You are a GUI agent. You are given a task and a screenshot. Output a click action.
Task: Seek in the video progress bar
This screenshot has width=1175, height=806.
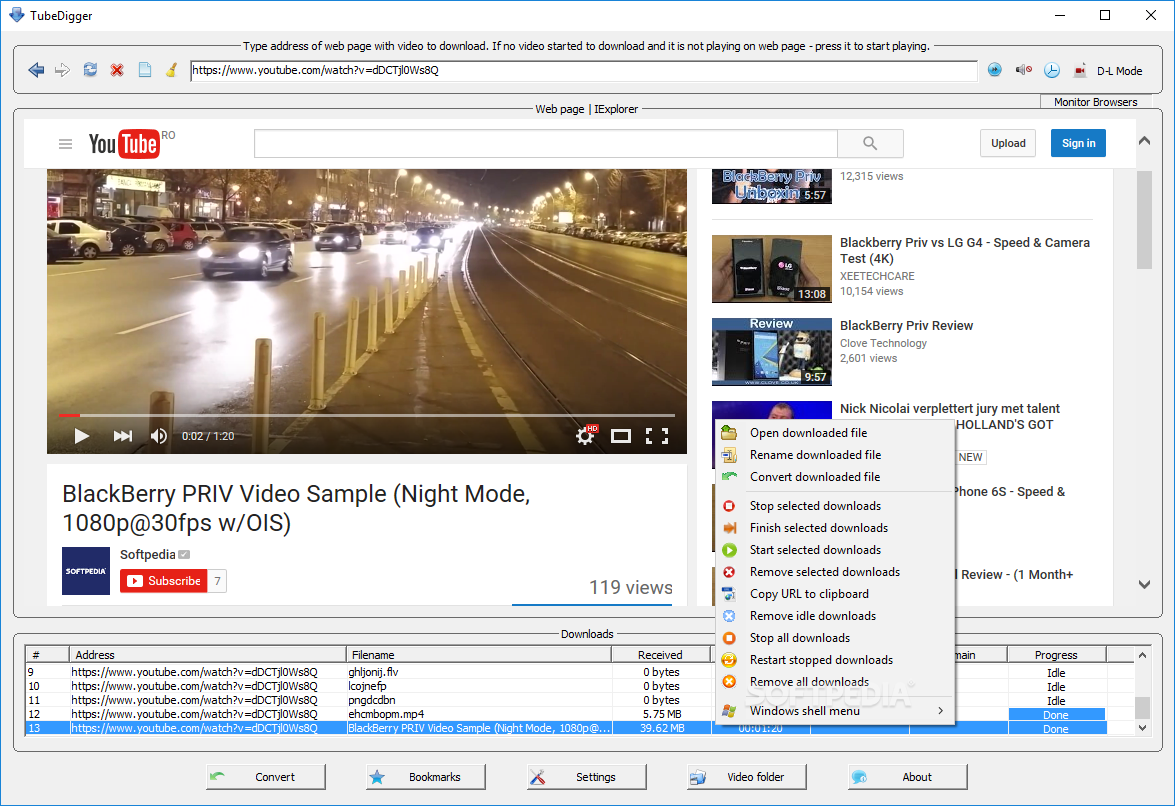click(367, 415)
